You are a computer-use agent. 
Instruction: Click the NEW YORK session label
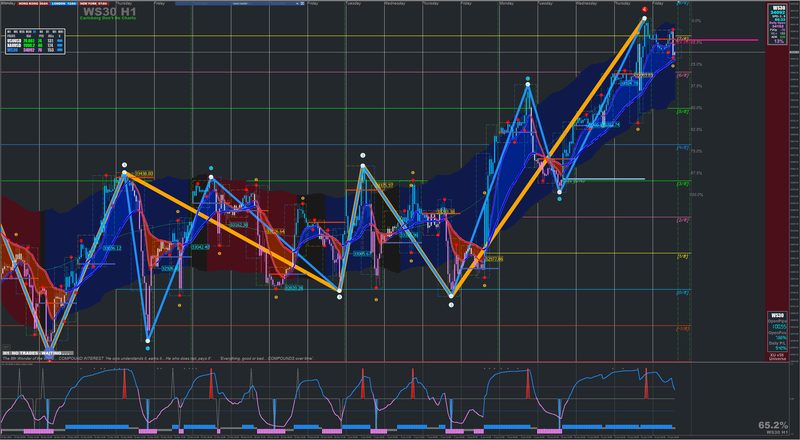[93, 4]
